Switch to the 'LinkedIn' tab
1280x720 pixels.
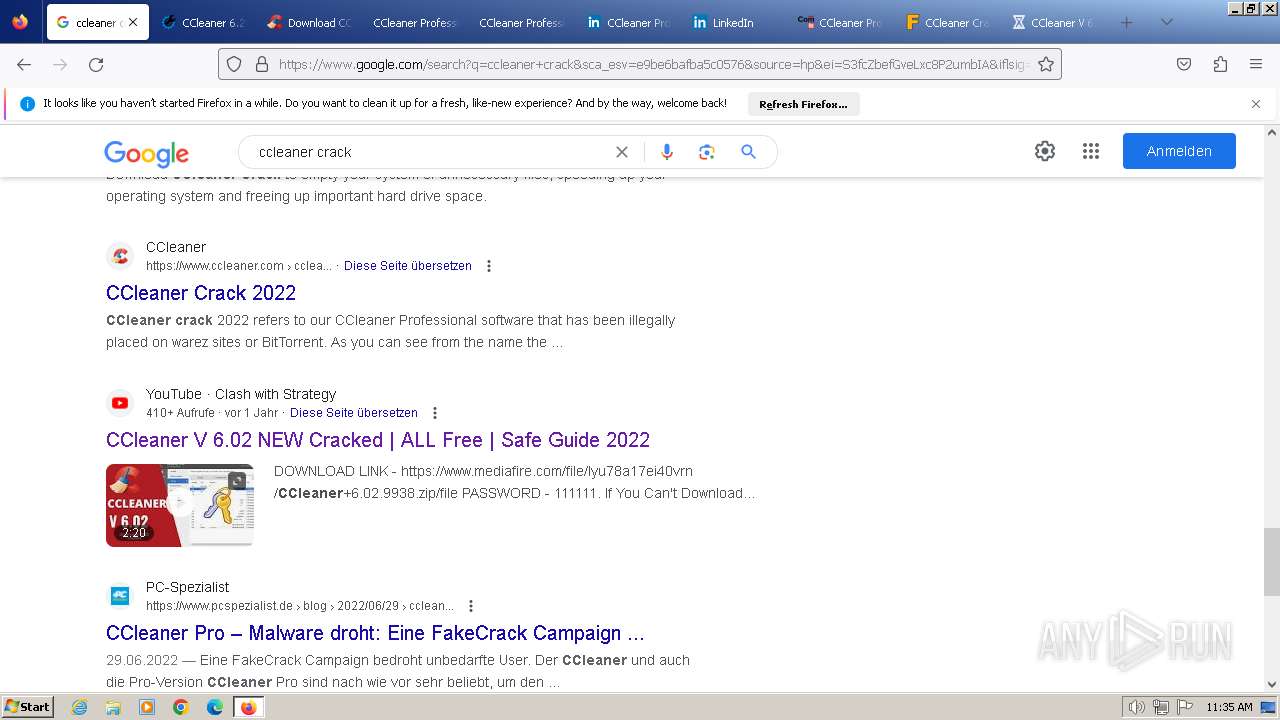(734, 22)
